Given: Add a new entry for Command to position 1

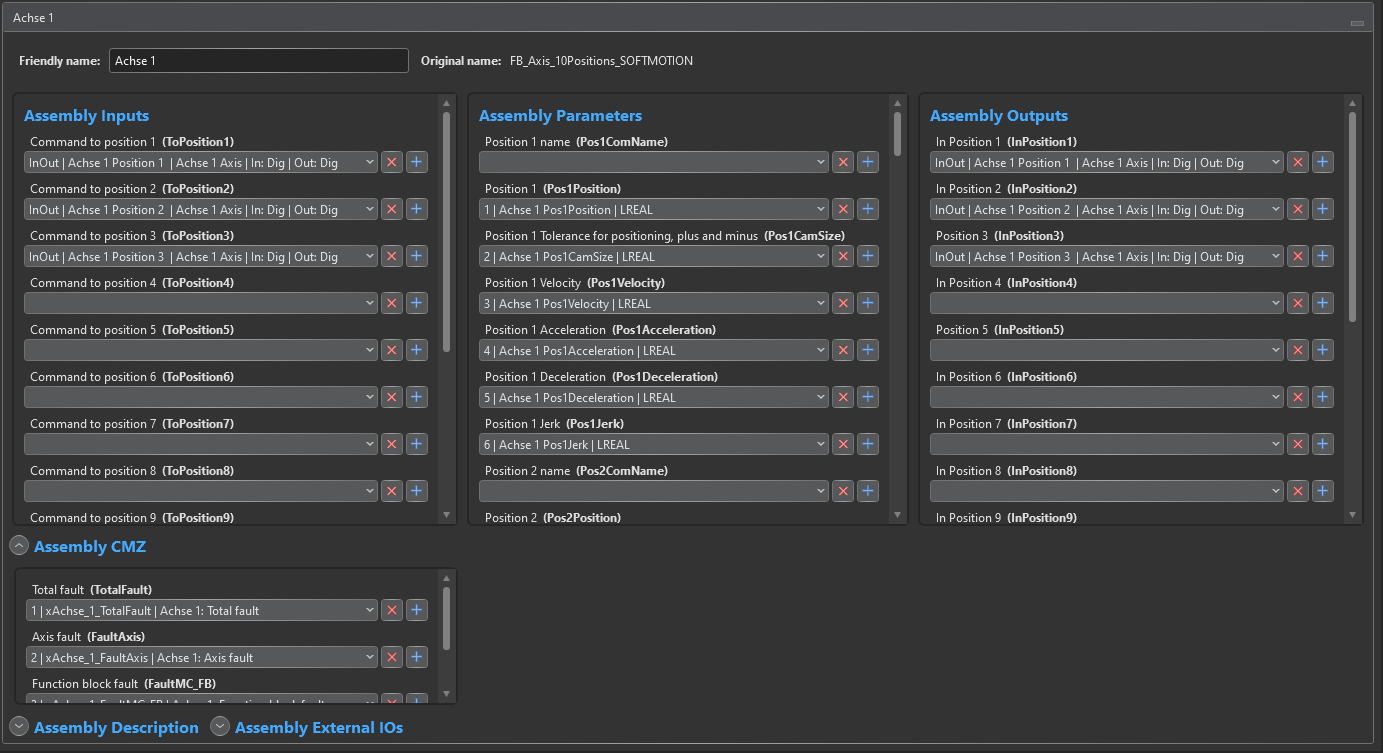Looking at the screenshot, I should click(417, 162).
